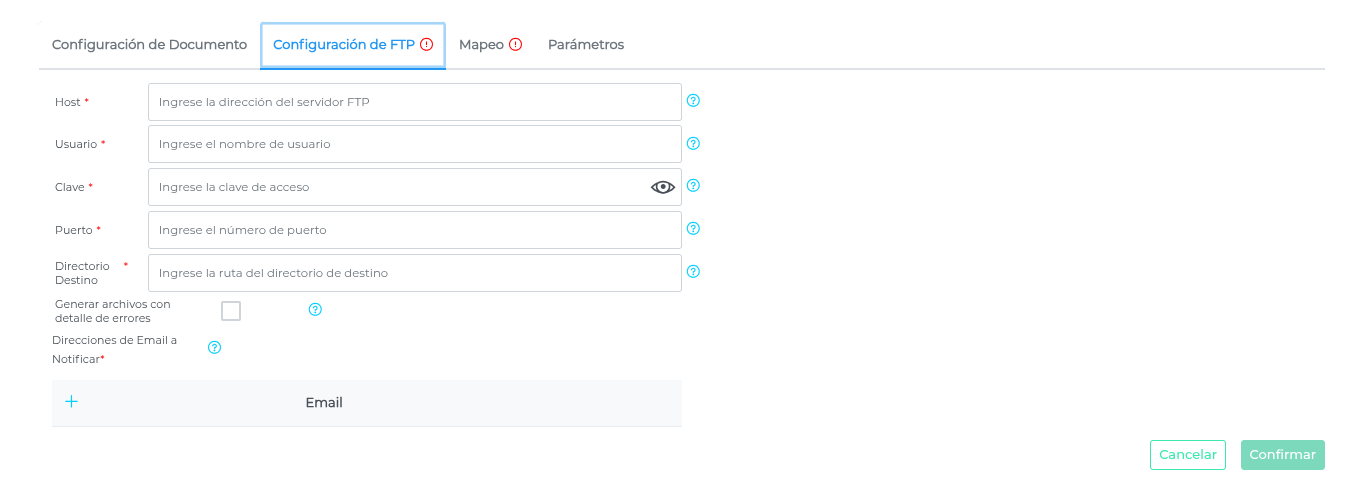Click help icon next to Puerto field

(x=693, y=229)
